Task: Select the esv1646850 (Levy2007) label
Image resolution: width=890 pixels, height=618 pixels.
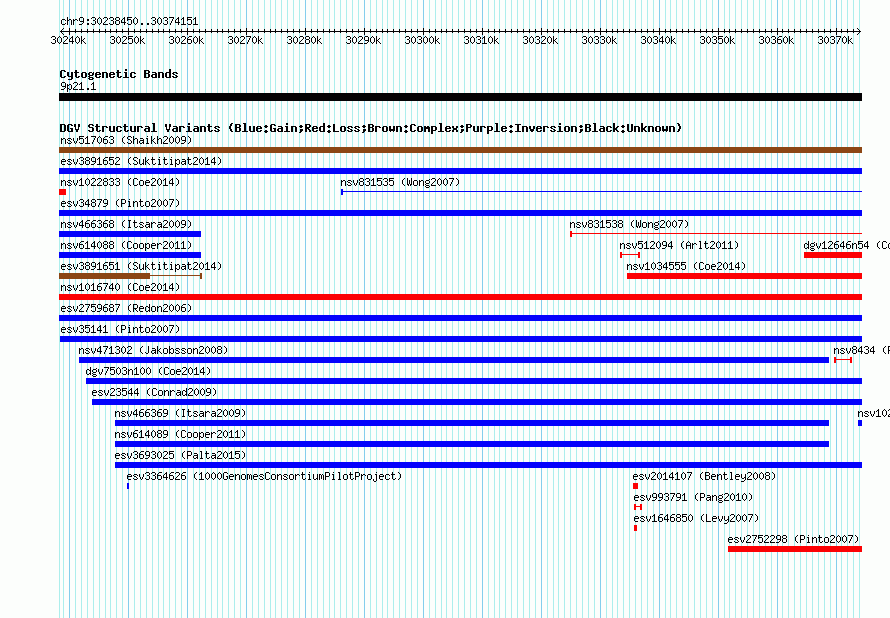Action: pos(696,518)
